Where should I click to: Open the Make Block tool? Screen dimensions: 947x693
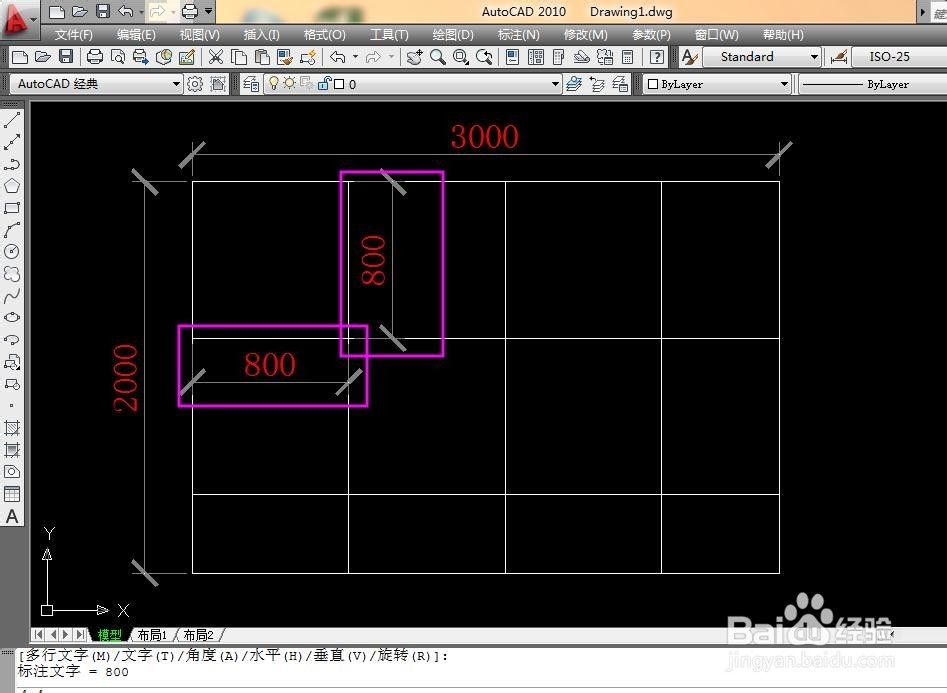pyautogui.click(x=12, y=384)
